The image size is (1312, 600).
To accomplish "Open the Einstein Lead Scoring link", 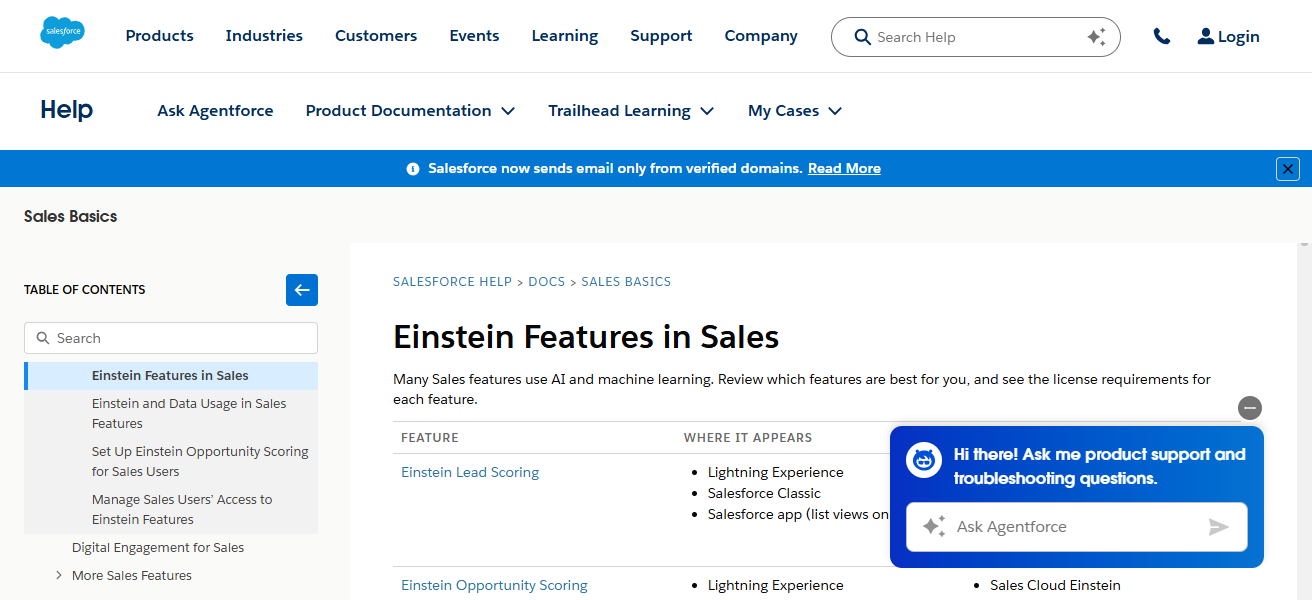I will (470, 471).
